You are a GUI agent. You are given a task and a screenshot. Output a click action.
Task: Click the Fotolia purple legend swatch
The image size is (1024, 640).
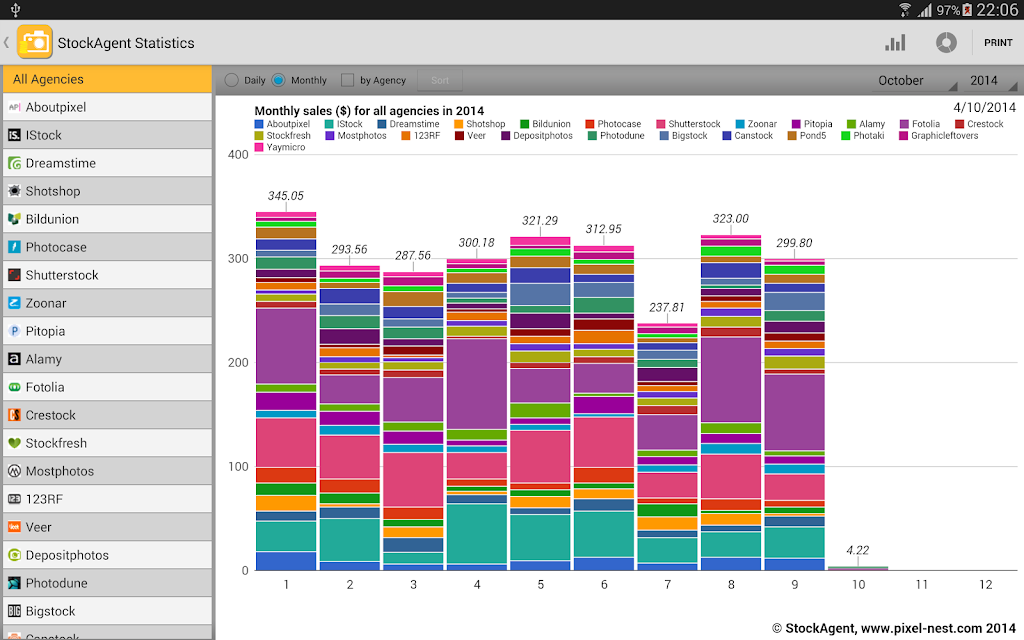pyautogui.click(x=904, y=124)
